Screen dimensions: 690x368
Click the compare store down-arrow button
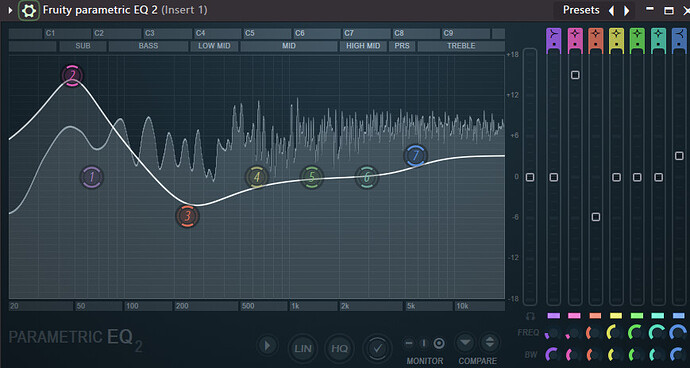[x=465, y=342]
